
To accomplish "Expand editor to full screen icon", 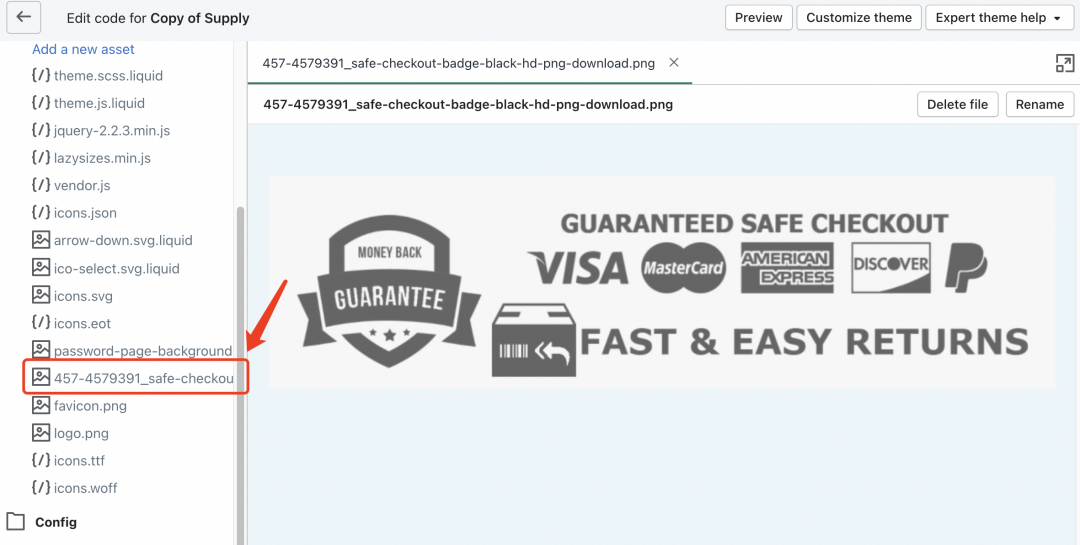I will [1065, 63].
